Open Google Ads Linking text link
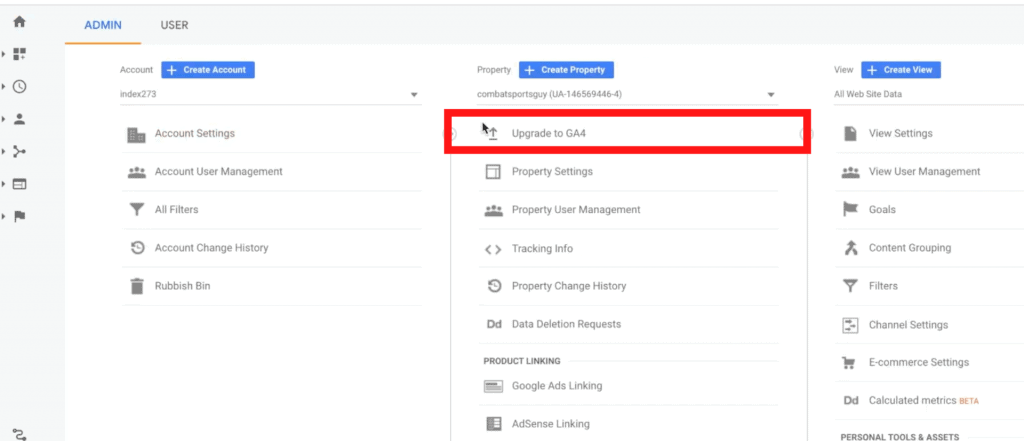Image resolution: width=1024 pixels, height=441 pixels. (557, 386)
